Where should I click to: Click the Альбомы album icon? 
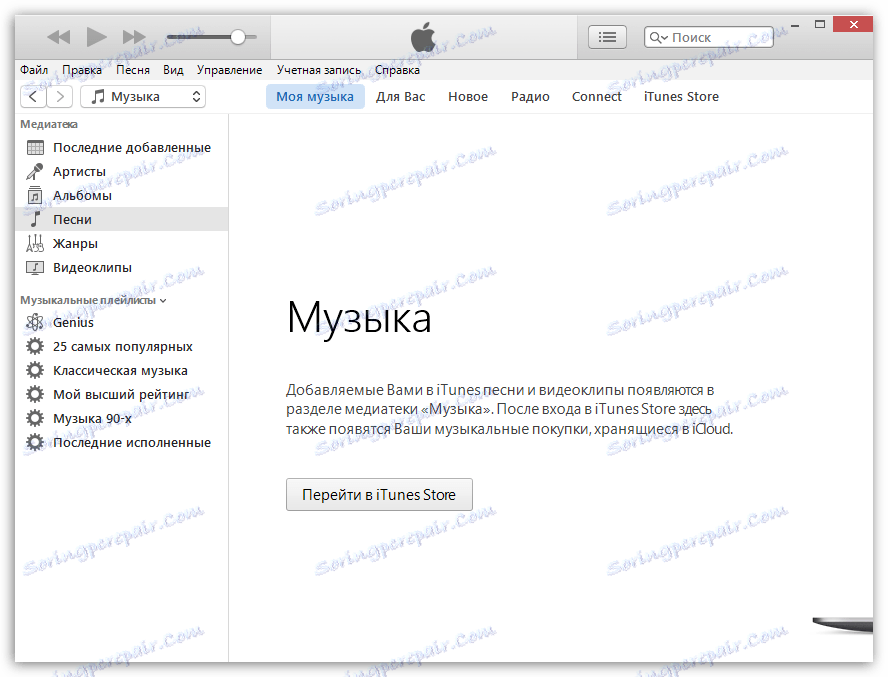[x=35, y=195]
